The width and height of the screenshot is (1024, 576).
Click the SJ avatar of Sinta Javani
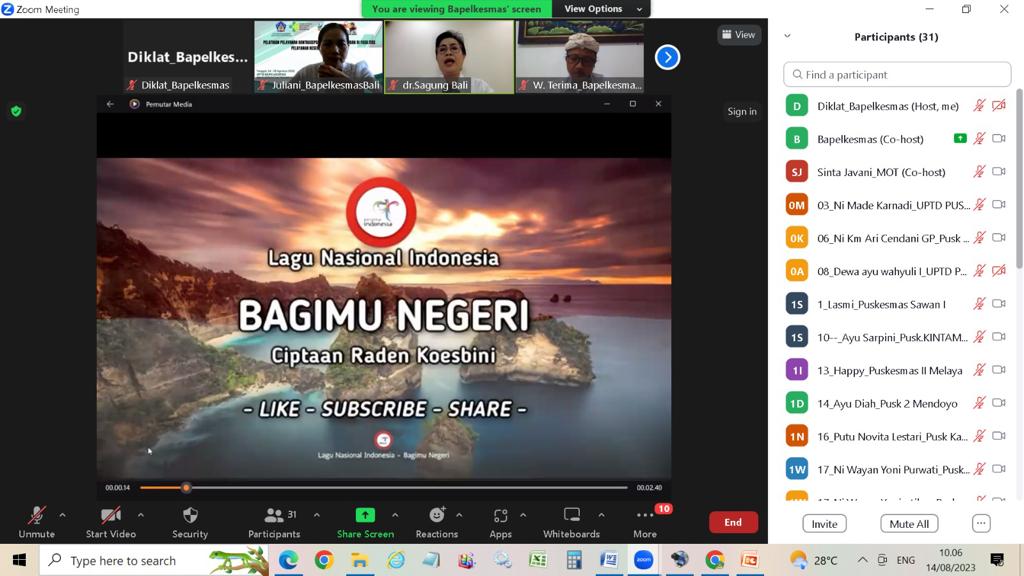797,172
